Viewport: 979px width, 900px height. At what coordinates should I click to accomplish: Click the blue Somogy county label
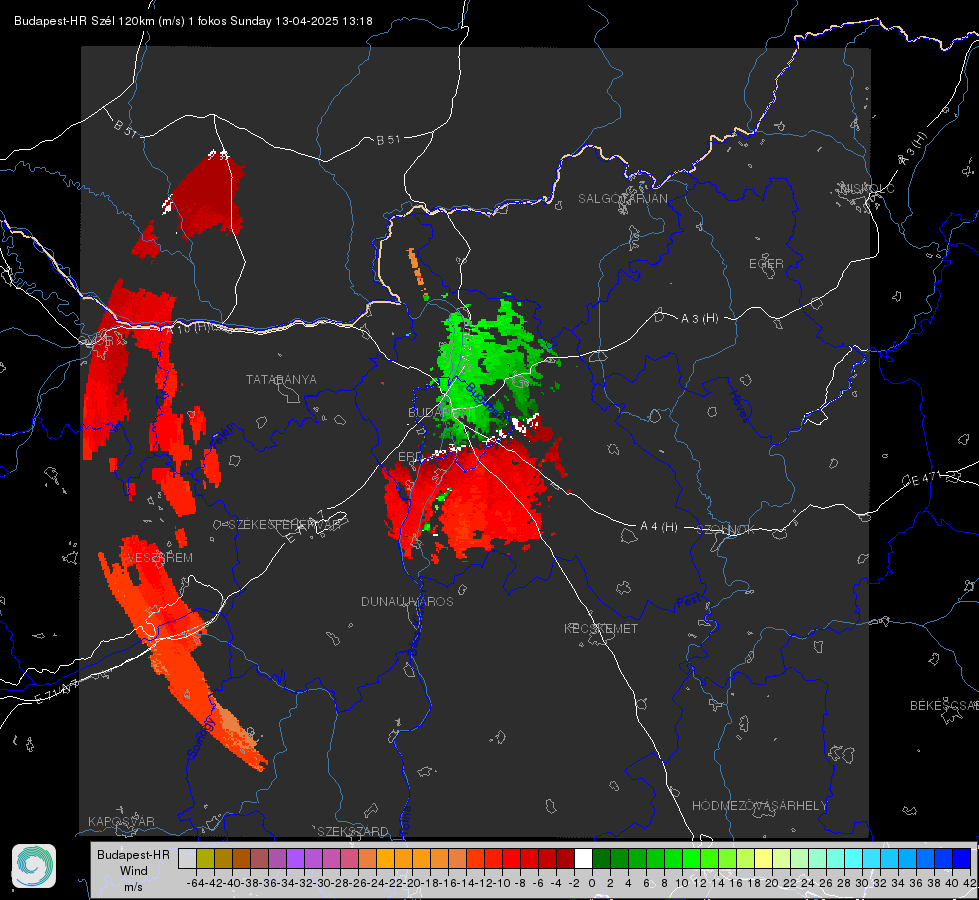click(201, 738)
